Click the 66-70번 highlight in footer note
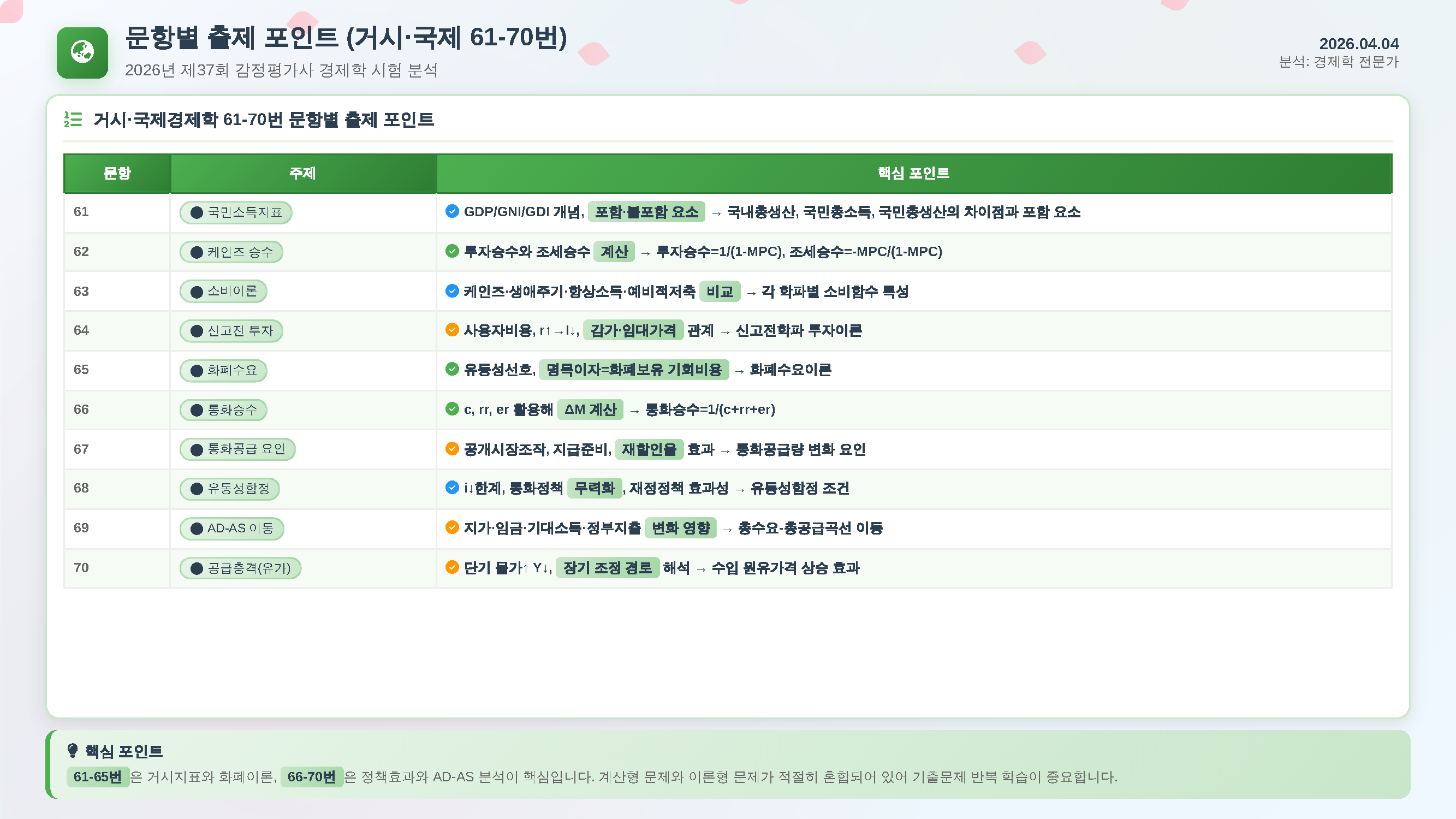 pos(311,776)
